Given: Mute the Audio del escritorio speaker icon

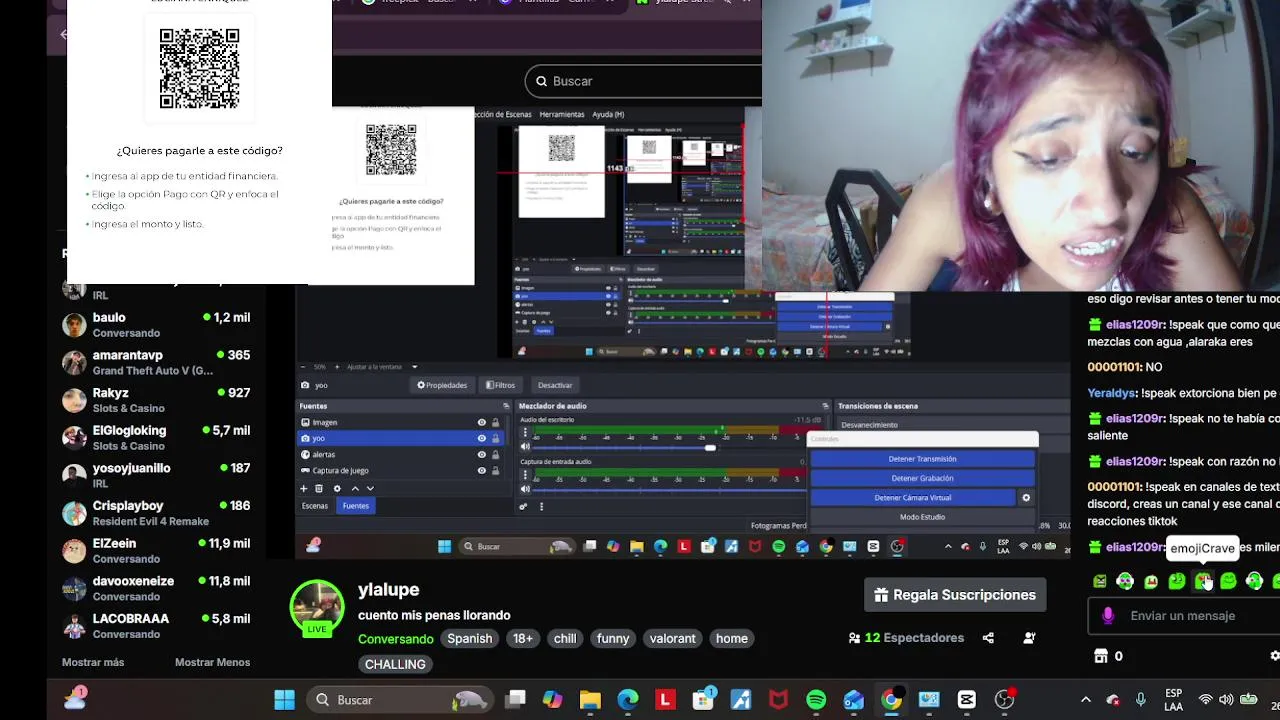Looking at the screenshot, I should coord(525,447).
